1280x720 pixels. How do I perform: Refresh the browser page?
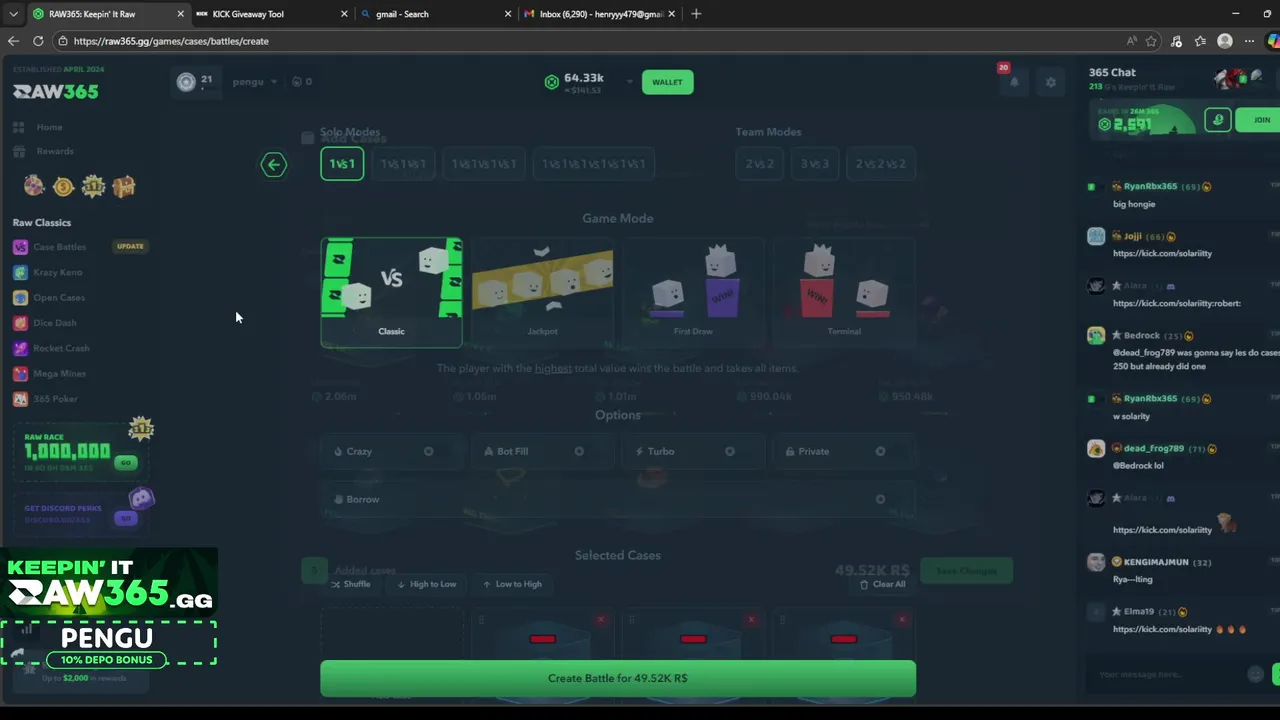click(38, 41)
